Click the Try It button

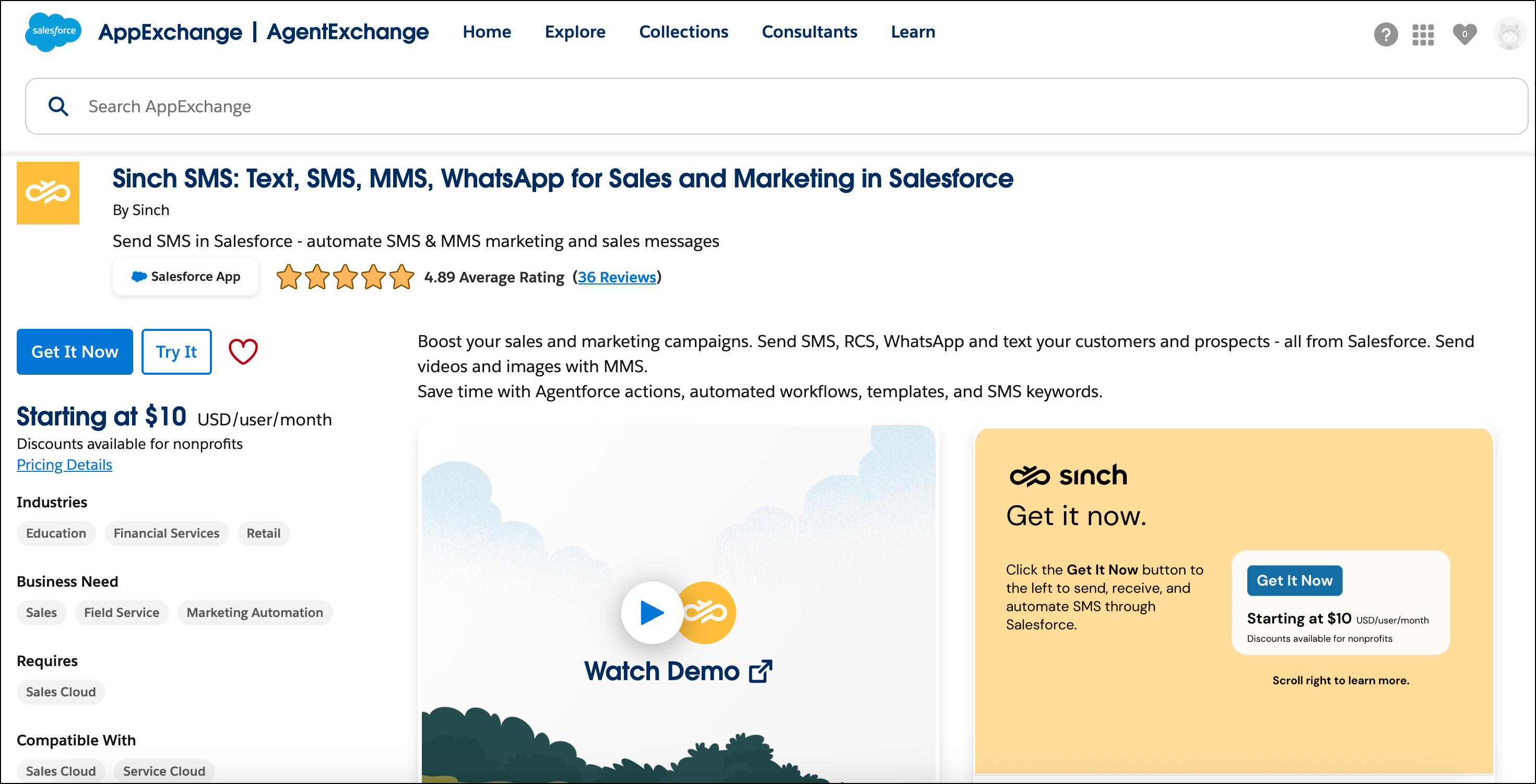click(176, 352)
